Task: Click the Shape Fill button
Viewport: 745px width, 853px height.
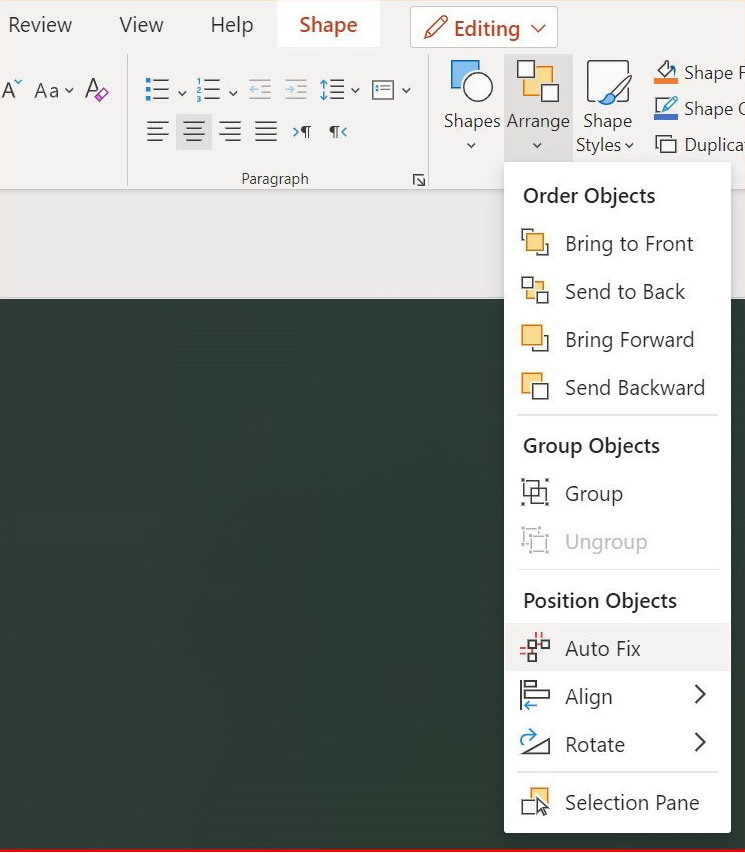Action: click(x=699, y=72)
